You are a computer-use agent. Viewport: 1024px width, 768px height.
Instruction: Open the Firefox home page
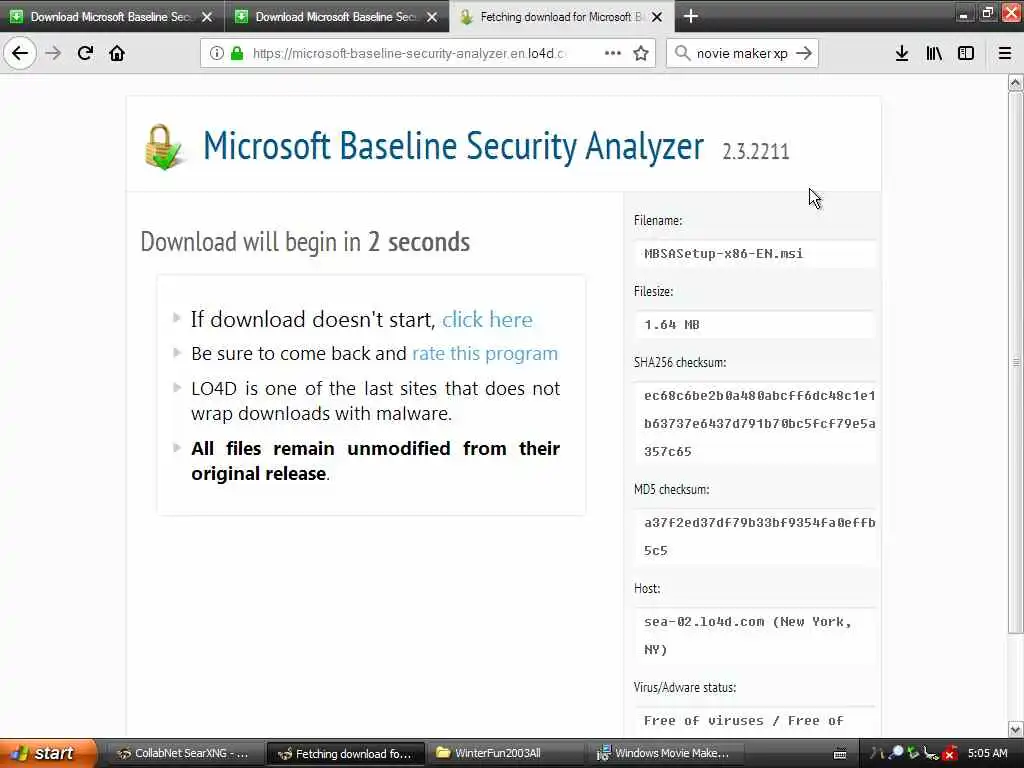pyautogui.click(x=117, y=54)
